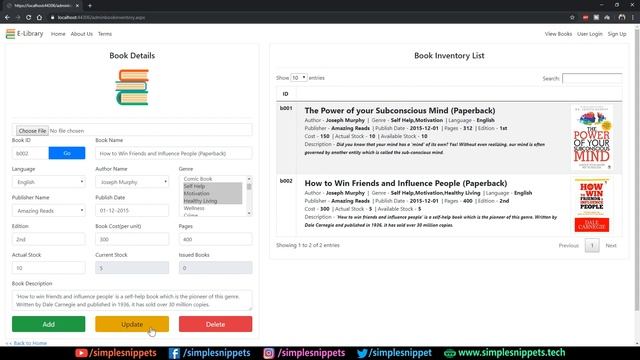Follow the Back to Home link
Viewport: 640px width, 360px height.
click(x=27, y=343)
